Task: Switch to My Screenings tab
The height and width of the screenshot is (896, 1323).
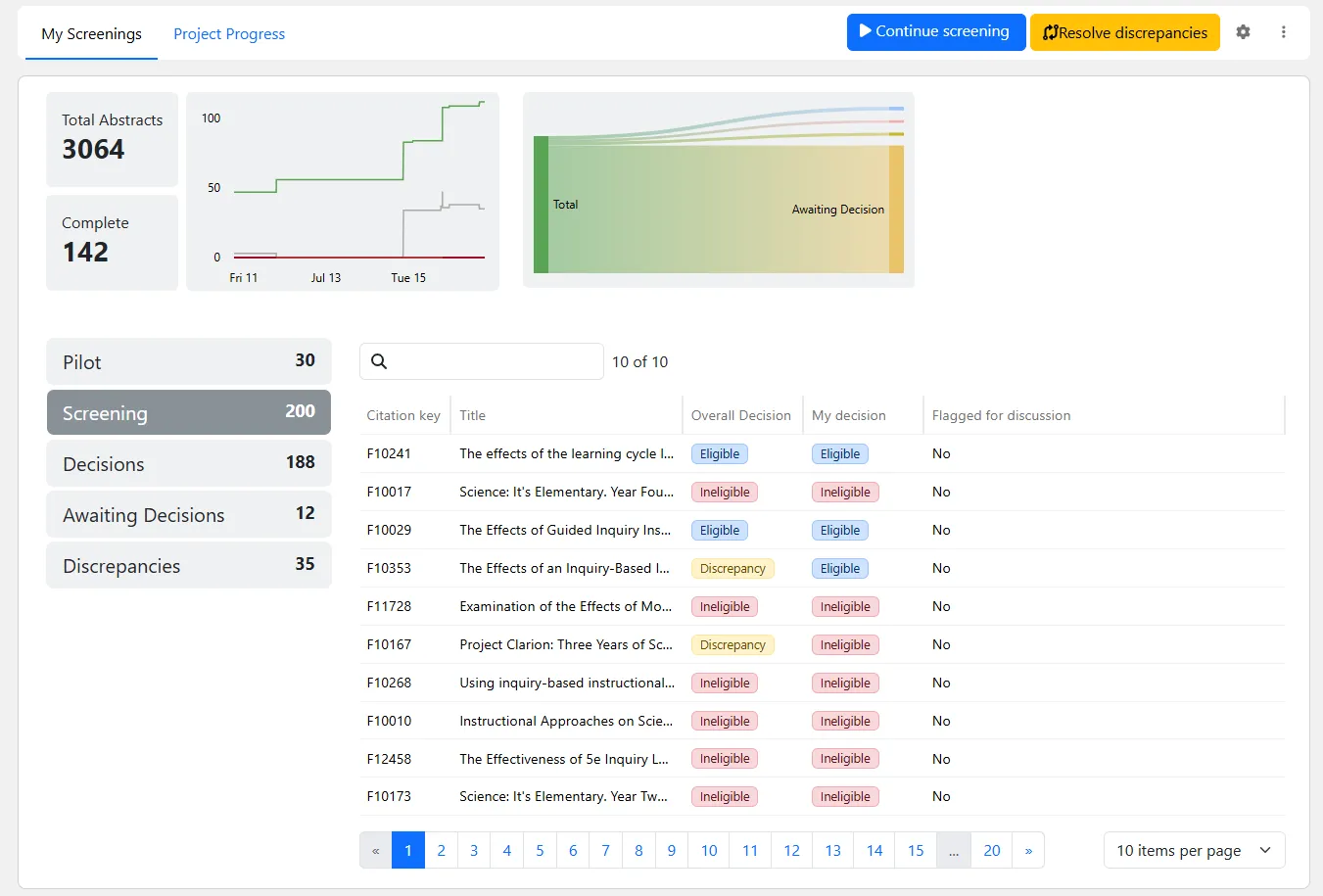Action: (91, 34)
